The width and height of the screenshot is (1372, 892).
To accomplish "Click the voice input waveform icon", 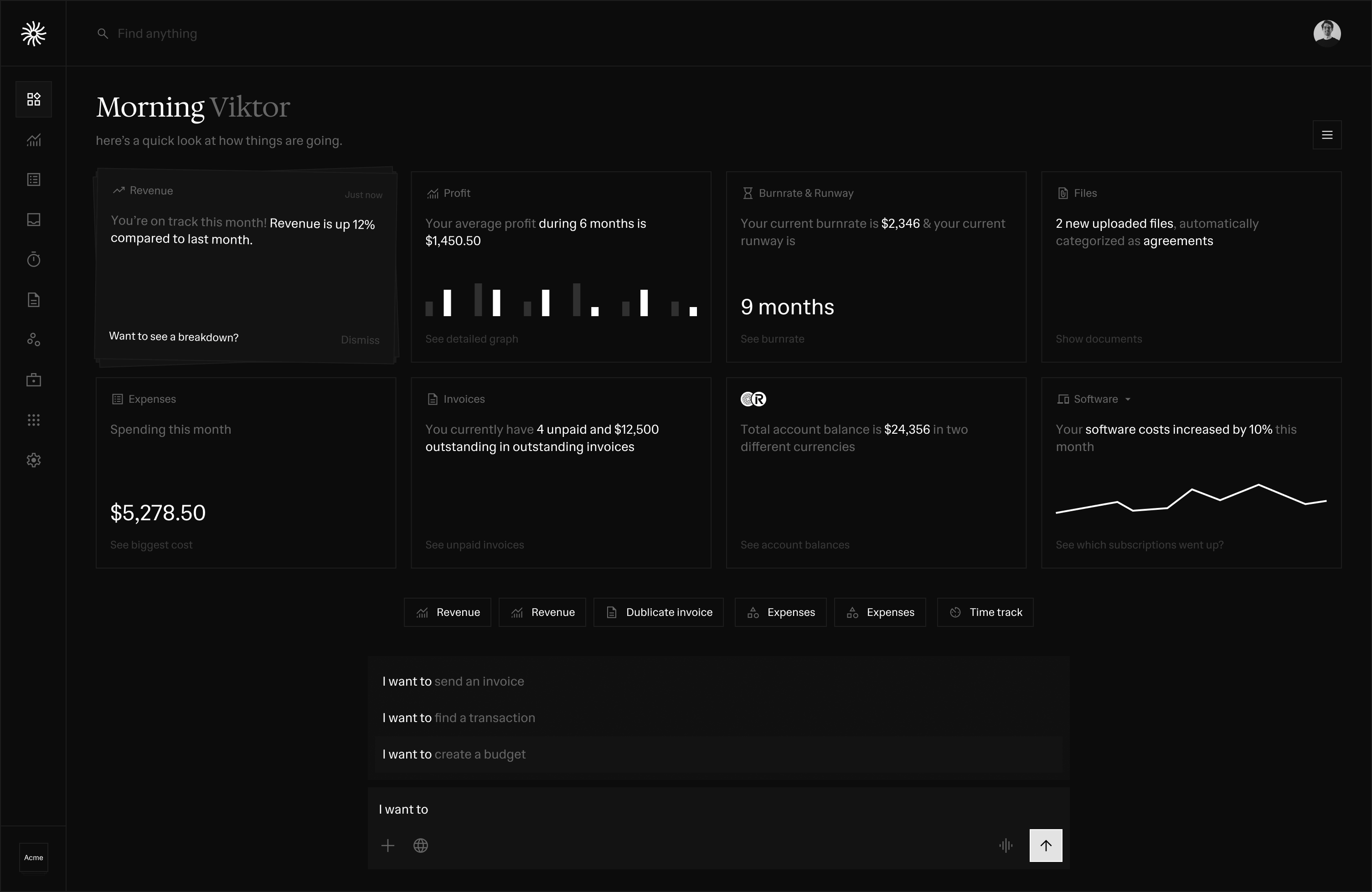I will [x=1006, y=846].
